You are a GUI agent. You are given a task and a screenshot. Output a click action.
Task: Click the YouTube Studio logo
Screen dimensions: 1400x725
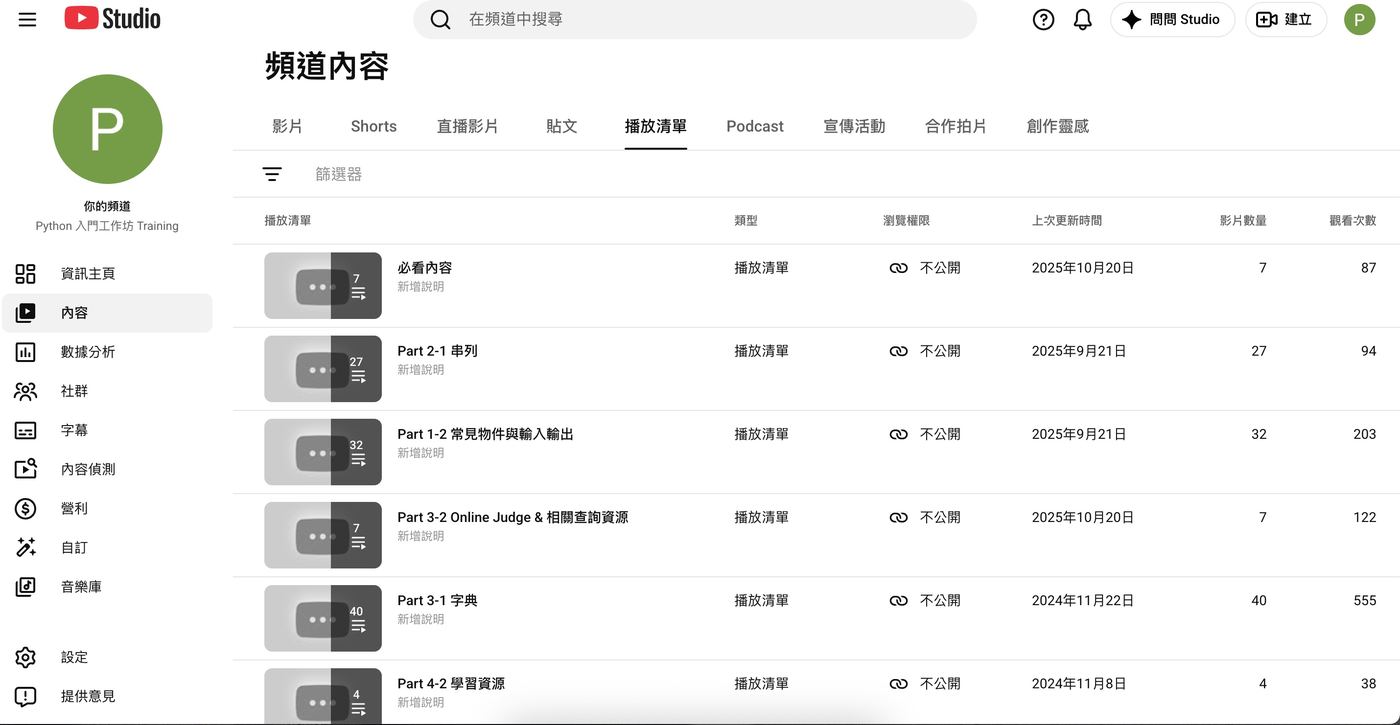tap(112, 19)
